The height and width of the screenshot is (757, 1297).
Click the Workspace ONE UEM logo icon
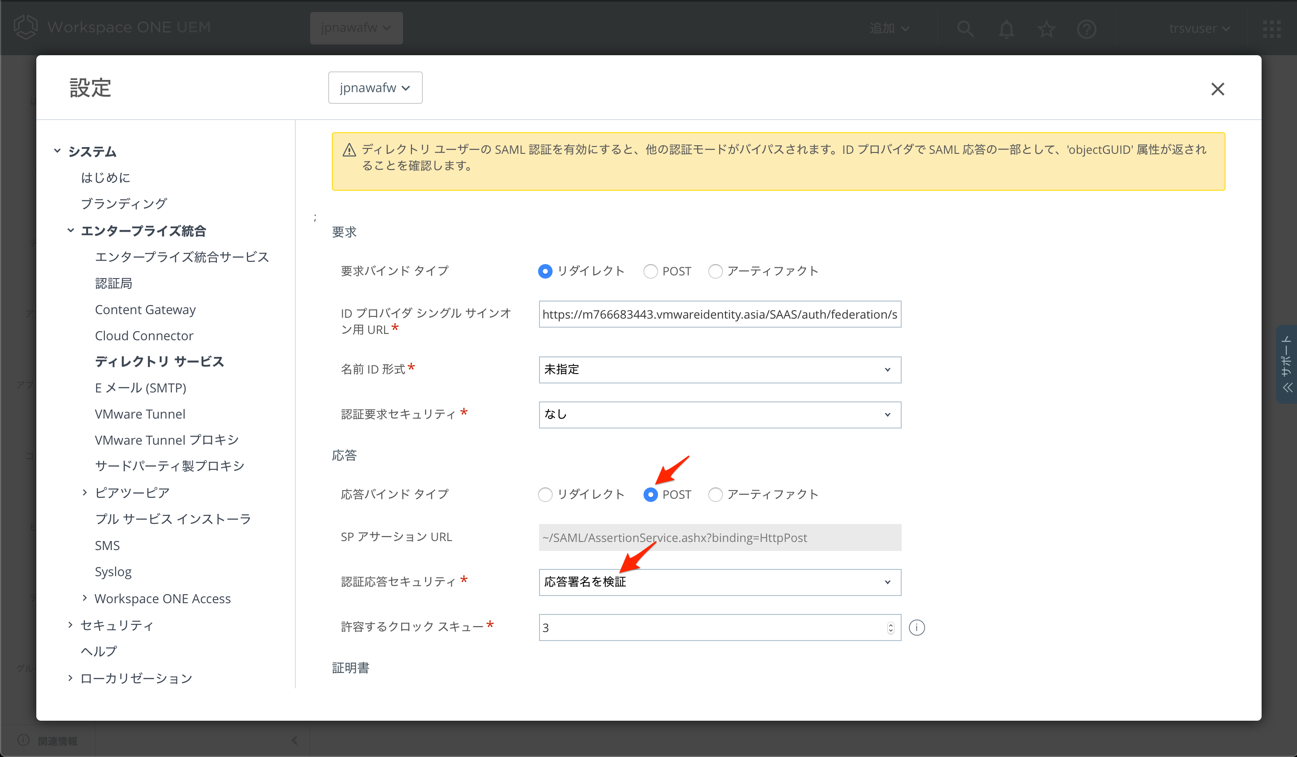(x=26, y=27)
